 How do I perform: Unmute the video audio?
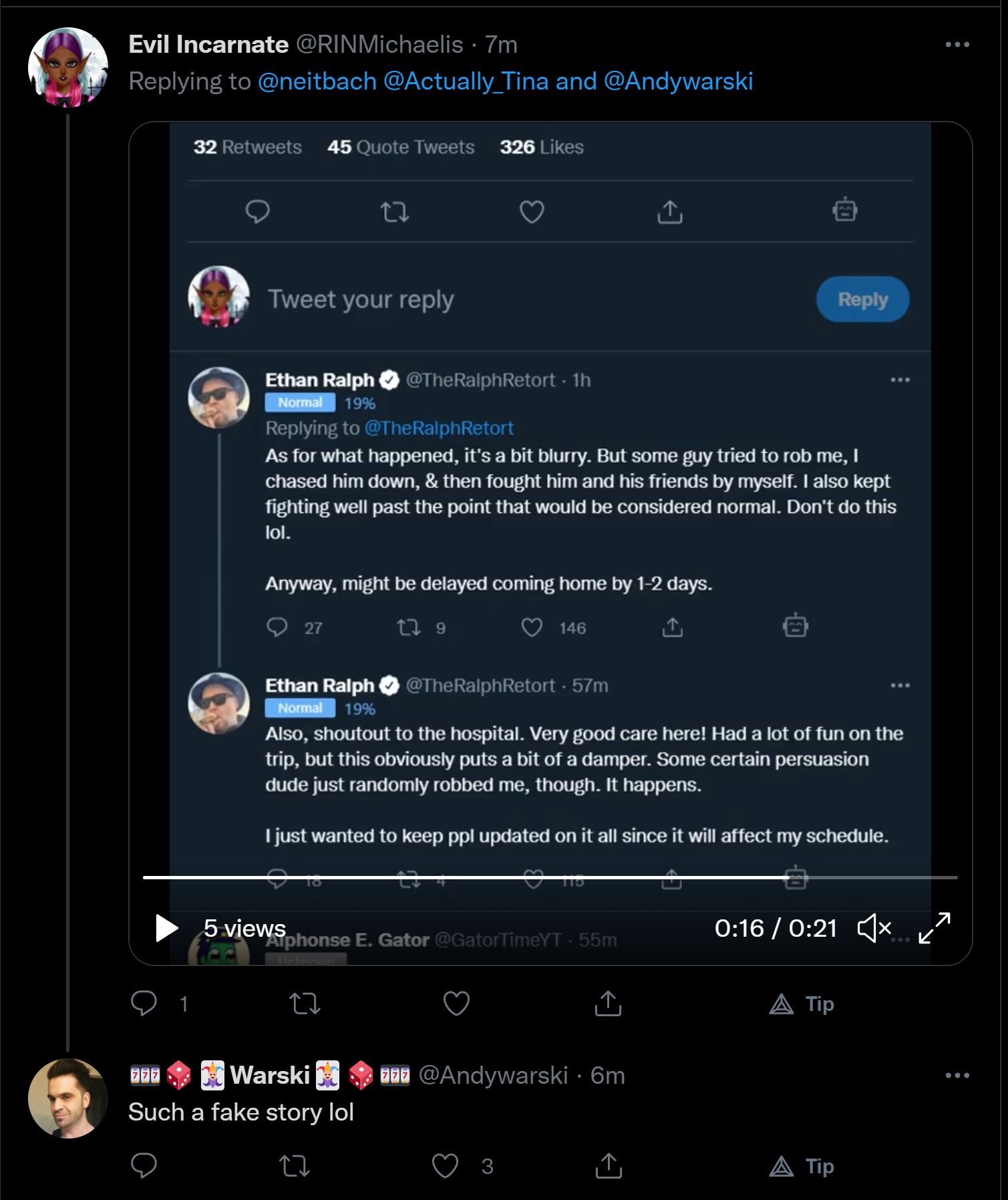(874, 928)
